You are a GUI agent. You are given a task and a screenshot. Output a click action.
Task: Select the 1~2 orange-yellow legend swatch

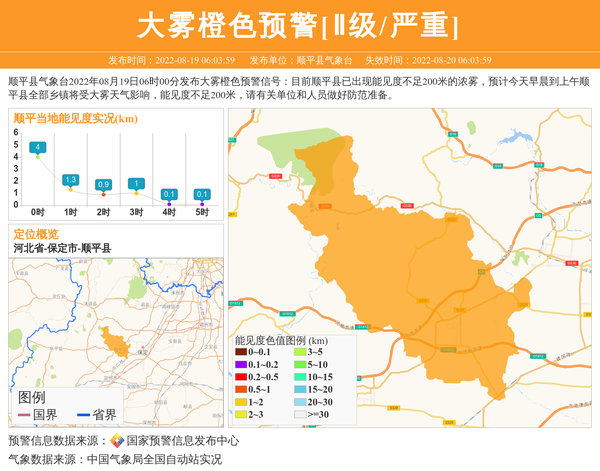(x=241, y=402)
